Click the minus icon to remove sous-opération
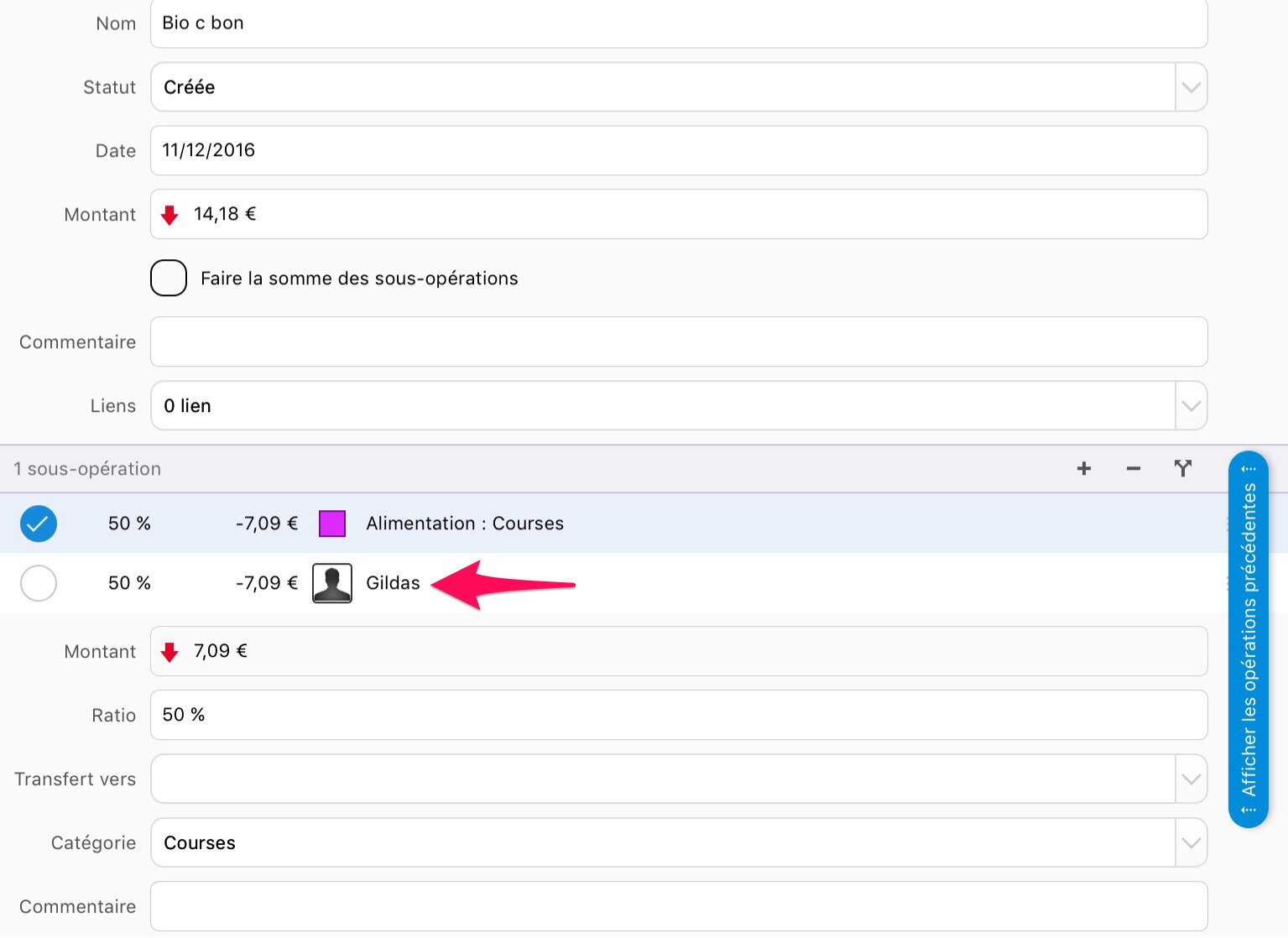Image resolution: width=1288 pixels, height=938 pixels. [x=1133, y=468]
